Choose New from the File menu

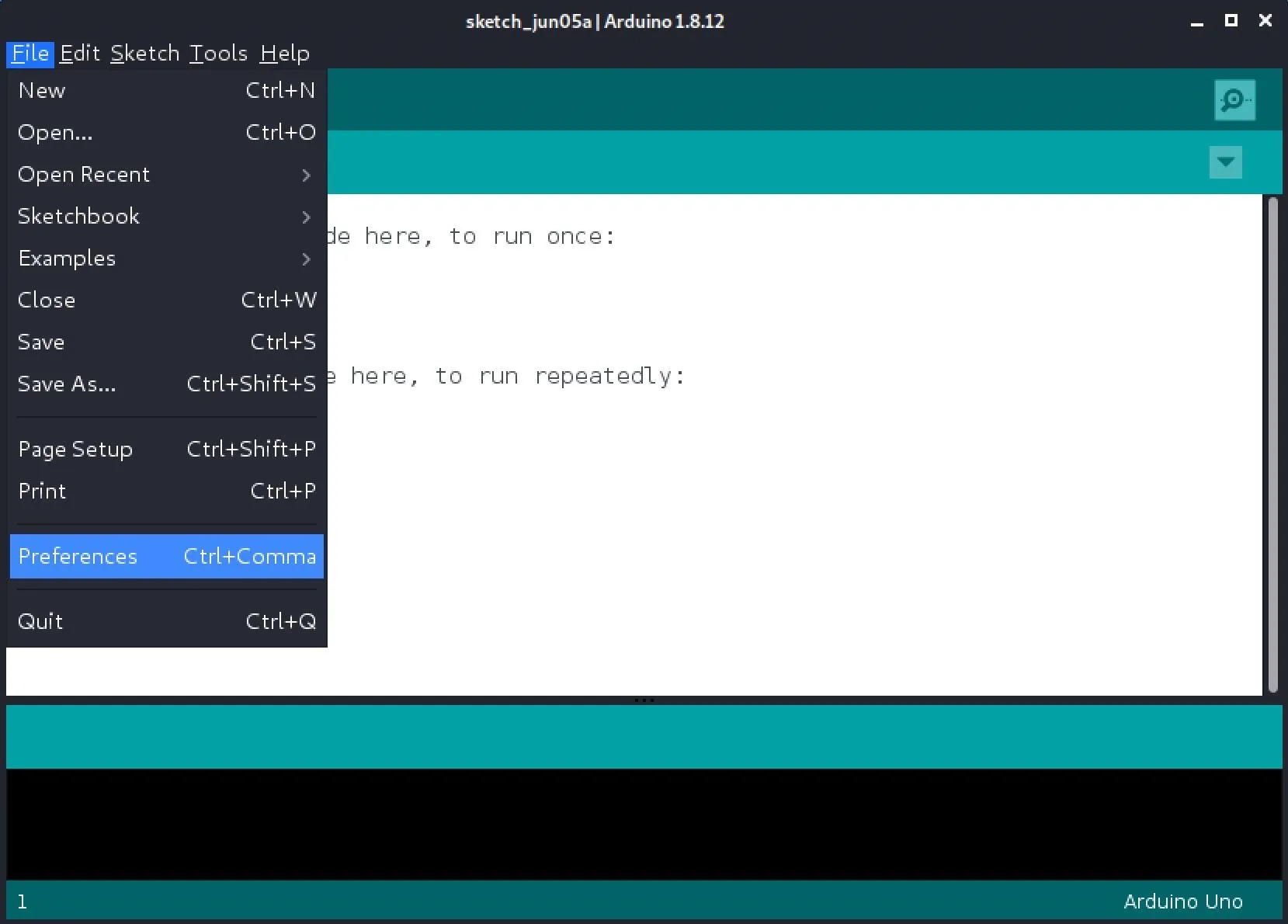pyautogui.click(x=167, y=91)
